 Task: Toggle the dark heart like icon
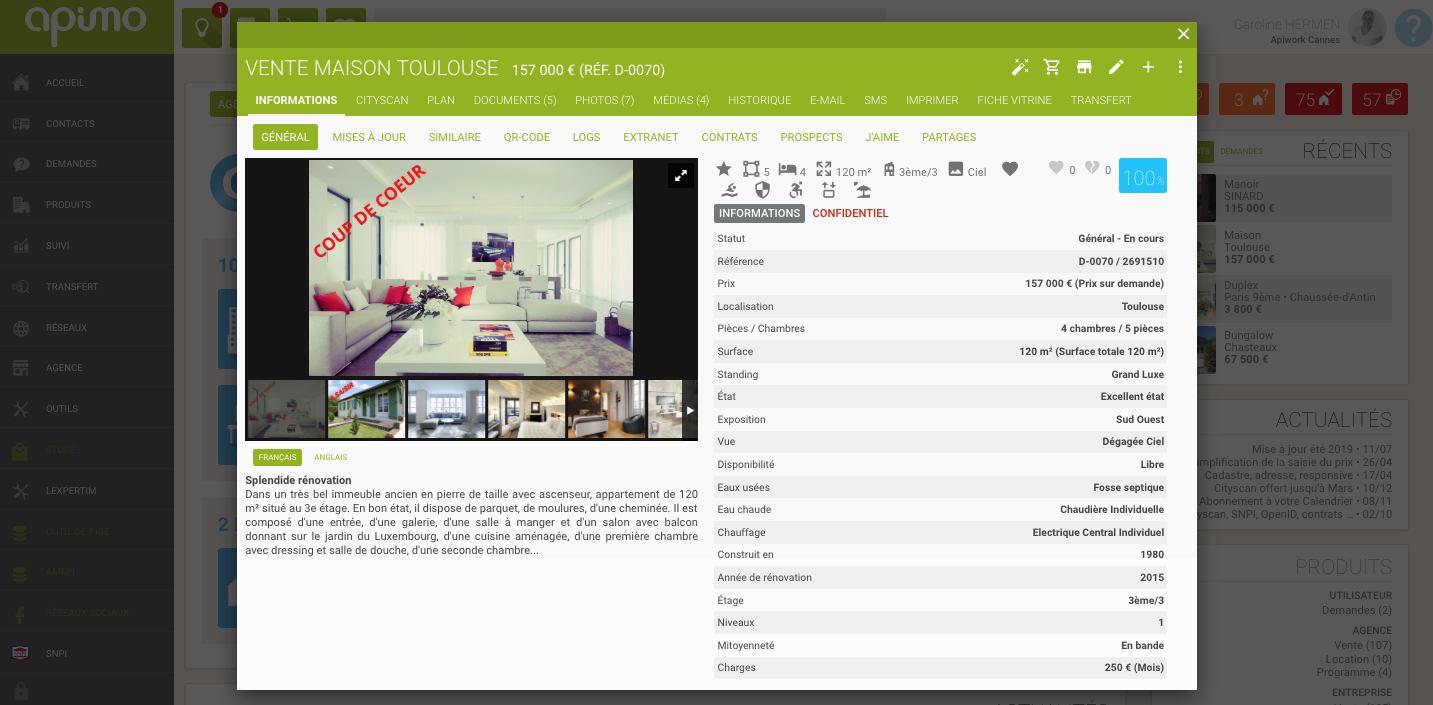pyautogui.click(x=1010, y=170)
